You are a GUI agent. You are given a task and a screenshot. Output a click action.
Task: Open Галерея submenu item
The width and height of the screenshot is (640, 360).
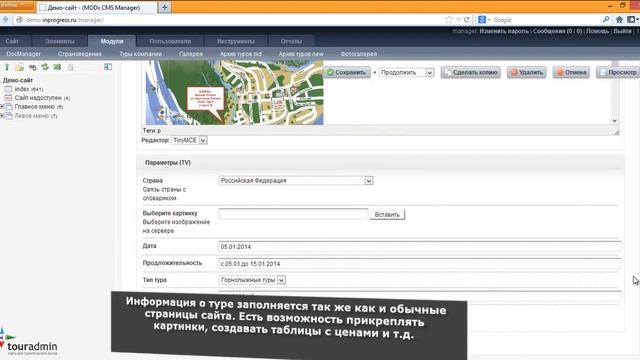point(191,54)
